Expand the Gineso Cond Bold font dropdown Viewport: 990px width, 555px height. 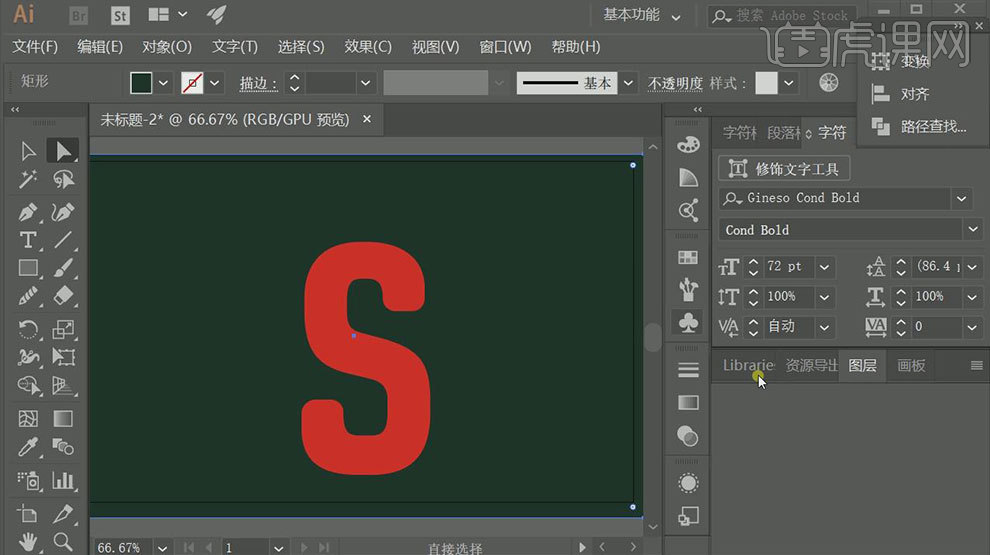point(962,198)
